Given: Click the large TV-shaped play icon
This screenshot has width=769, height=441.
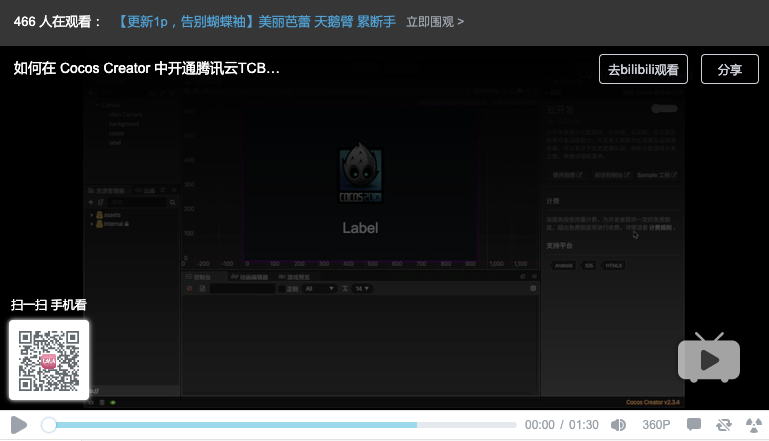Looking at the screenshot, I should [709, 358].
